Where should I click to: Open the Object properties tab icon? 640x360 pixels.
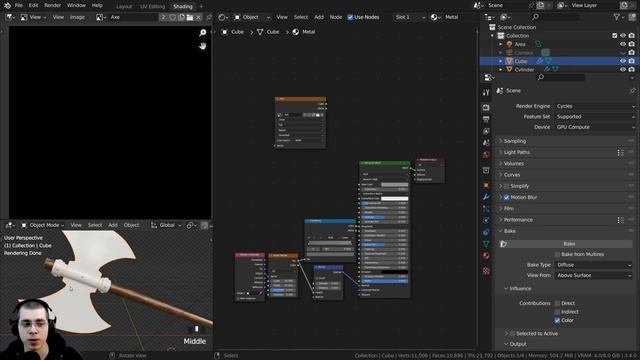(x=486, y=185)
